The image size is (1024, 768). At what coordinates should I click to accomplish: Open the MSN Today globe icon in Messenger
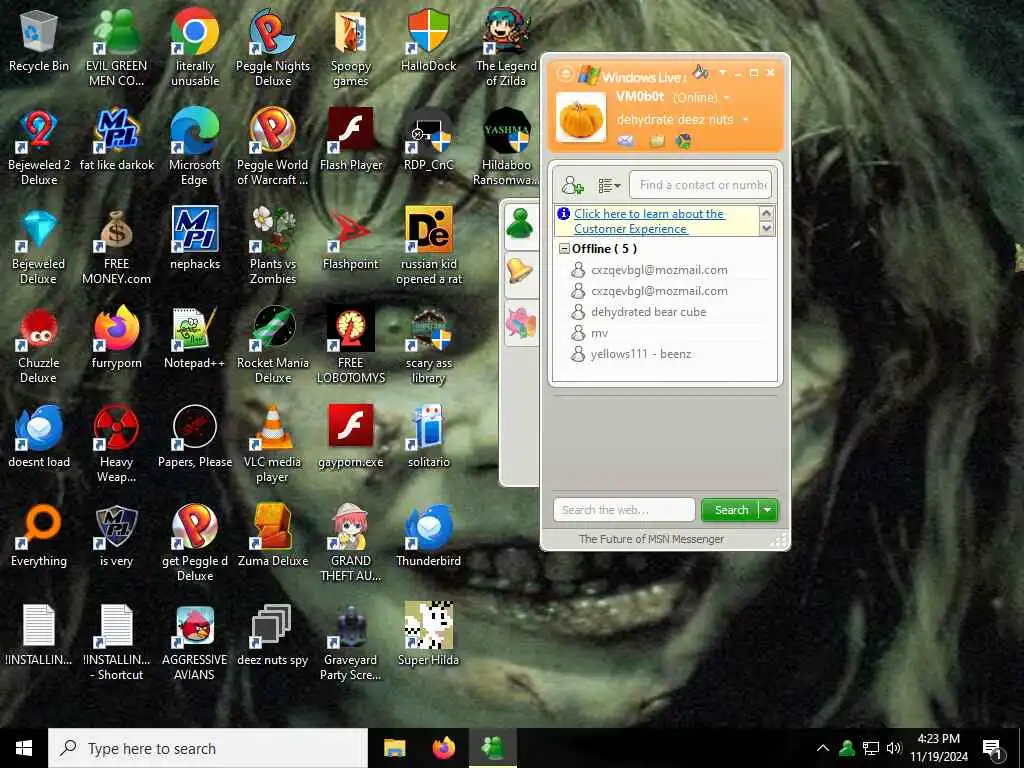pyautogui.click(x=683, y=140)
